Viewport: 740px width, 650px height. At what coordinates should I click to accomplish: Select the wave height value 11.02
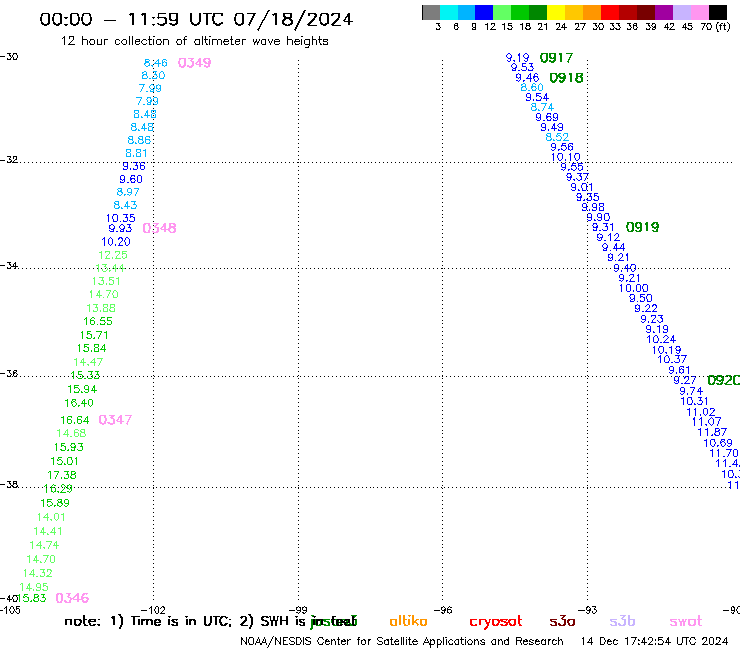click(701, 412)
